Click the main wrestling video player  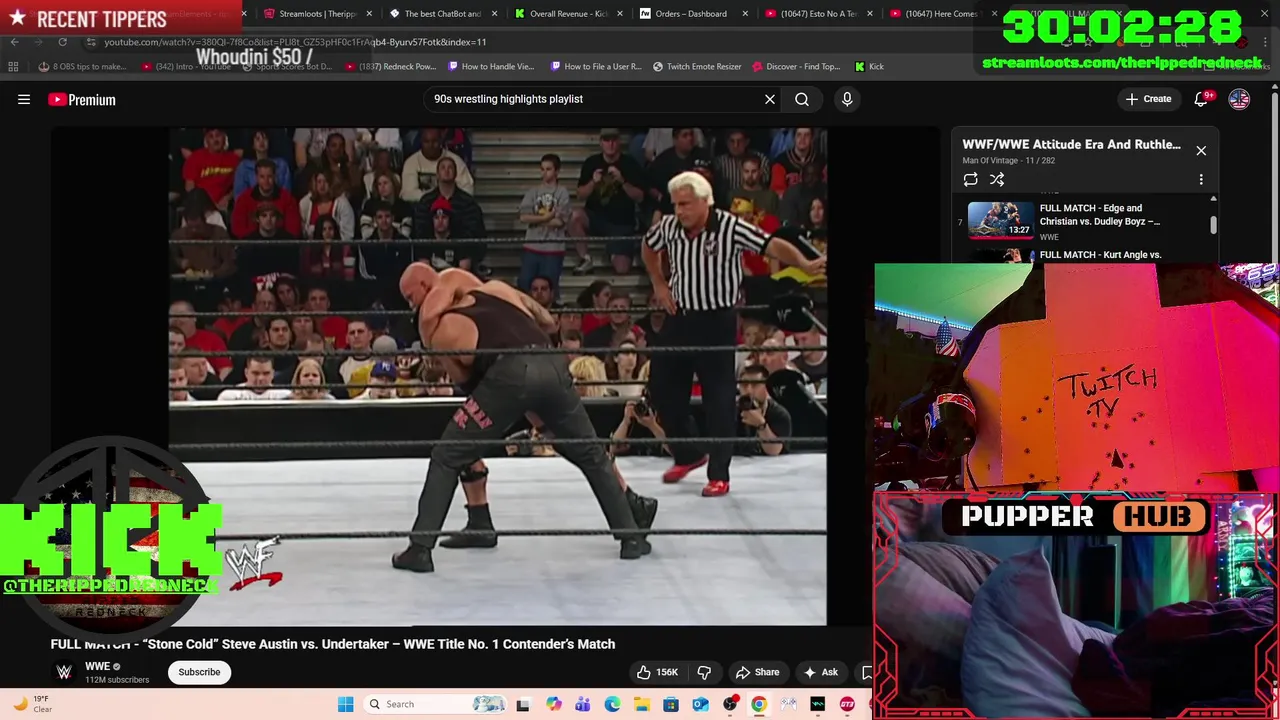497,376
